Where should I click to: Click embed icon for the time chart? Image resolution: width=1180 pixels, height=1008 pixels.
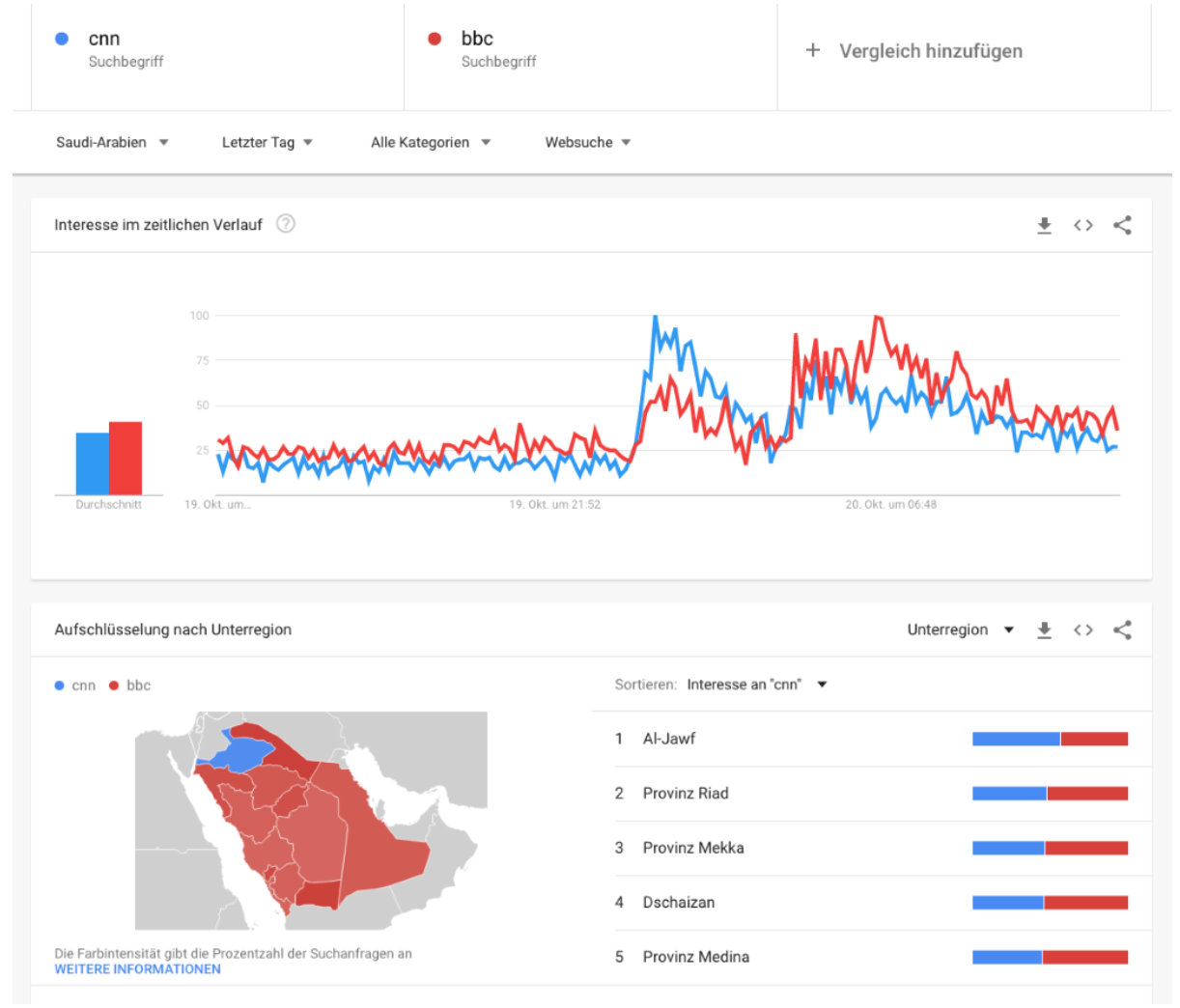[x=1083, y=226]
